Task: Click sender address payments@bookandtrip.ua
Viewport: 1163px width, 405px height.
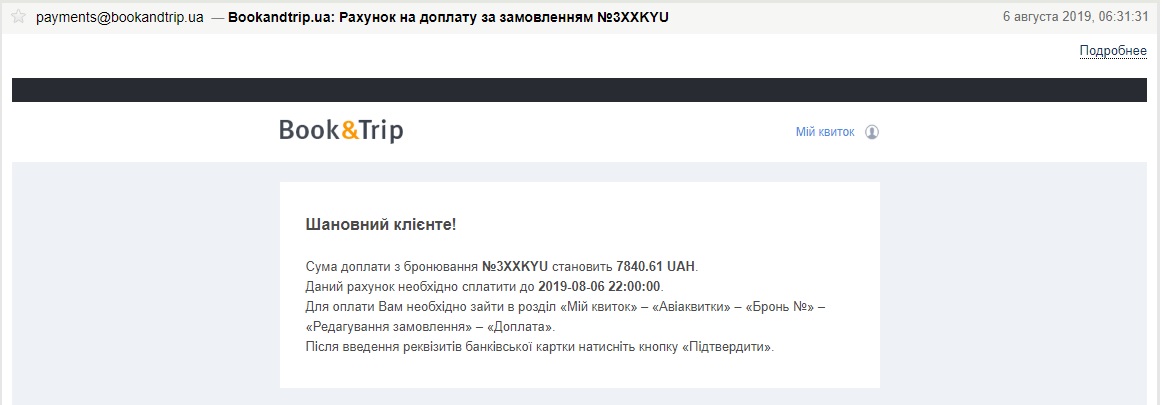Action: point(120,18)
